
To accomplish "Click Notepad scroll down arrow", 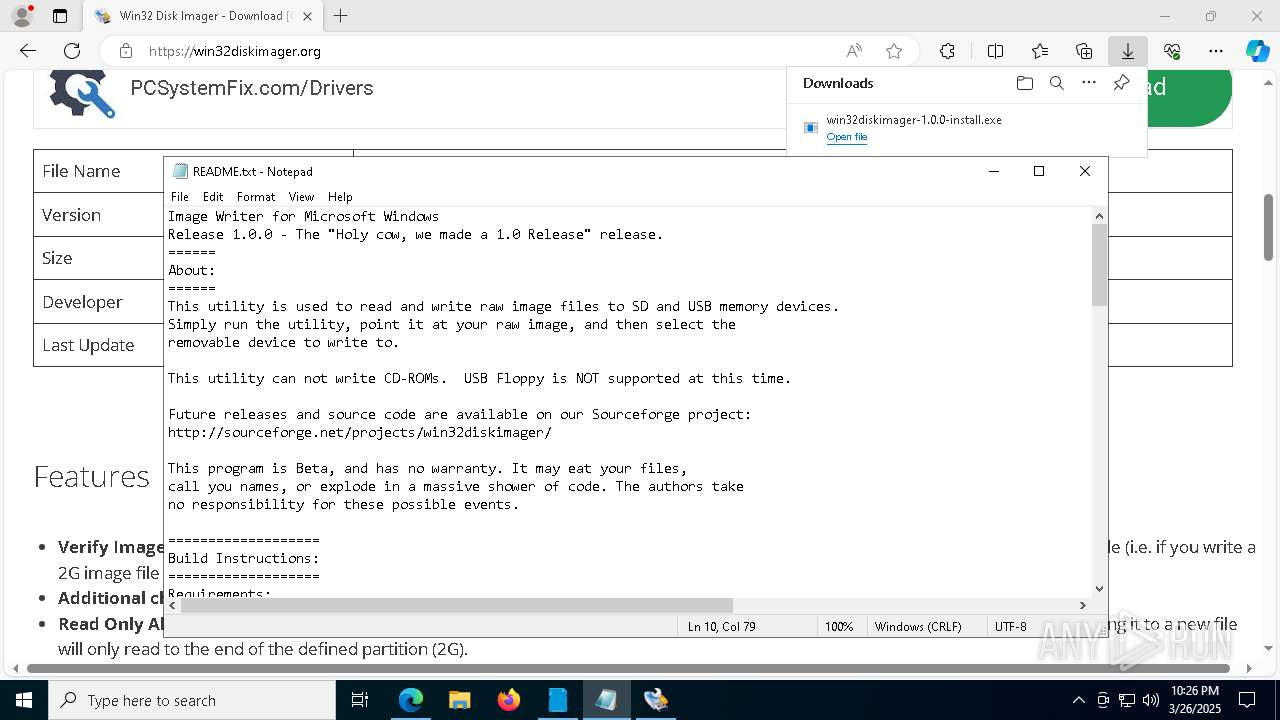I will click(x=1099, y=589).
